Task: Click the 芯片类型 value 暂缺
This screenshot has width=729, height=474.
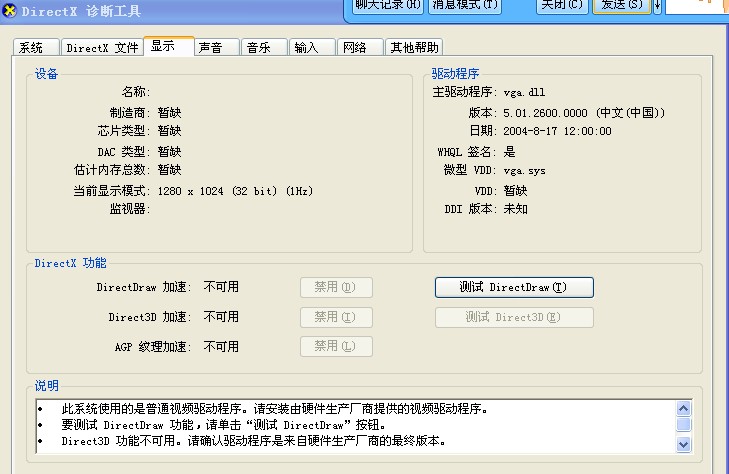Action: pos(169,131)
